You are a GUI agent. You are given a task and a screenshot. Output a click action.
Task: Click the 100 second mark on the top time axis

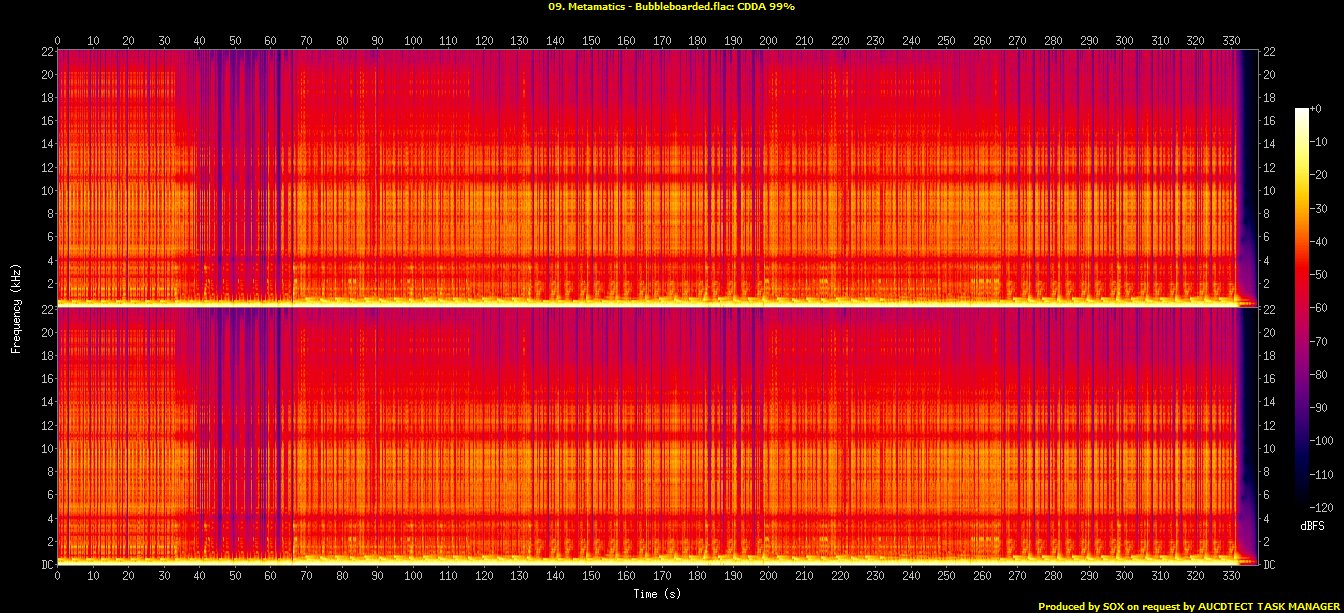(x=413, y=41)
